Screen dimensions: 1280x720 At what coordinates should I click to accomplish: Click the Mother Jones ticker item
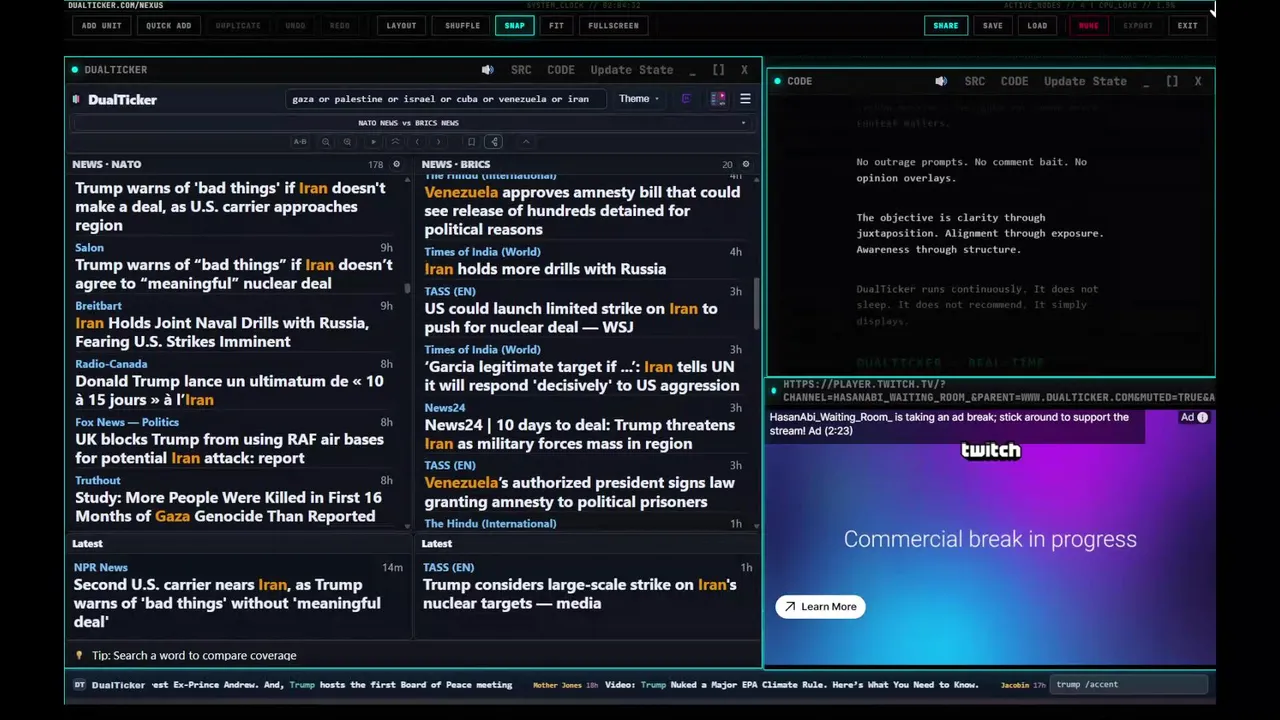[x=755, y=685]
